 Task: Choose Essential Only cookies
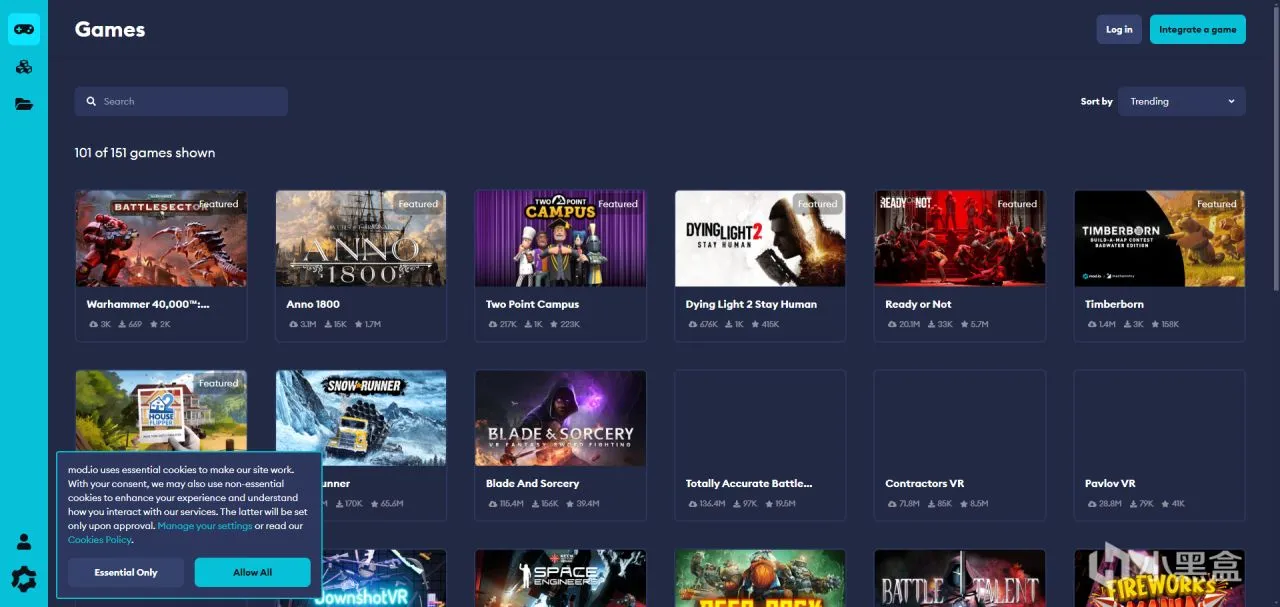126,572
